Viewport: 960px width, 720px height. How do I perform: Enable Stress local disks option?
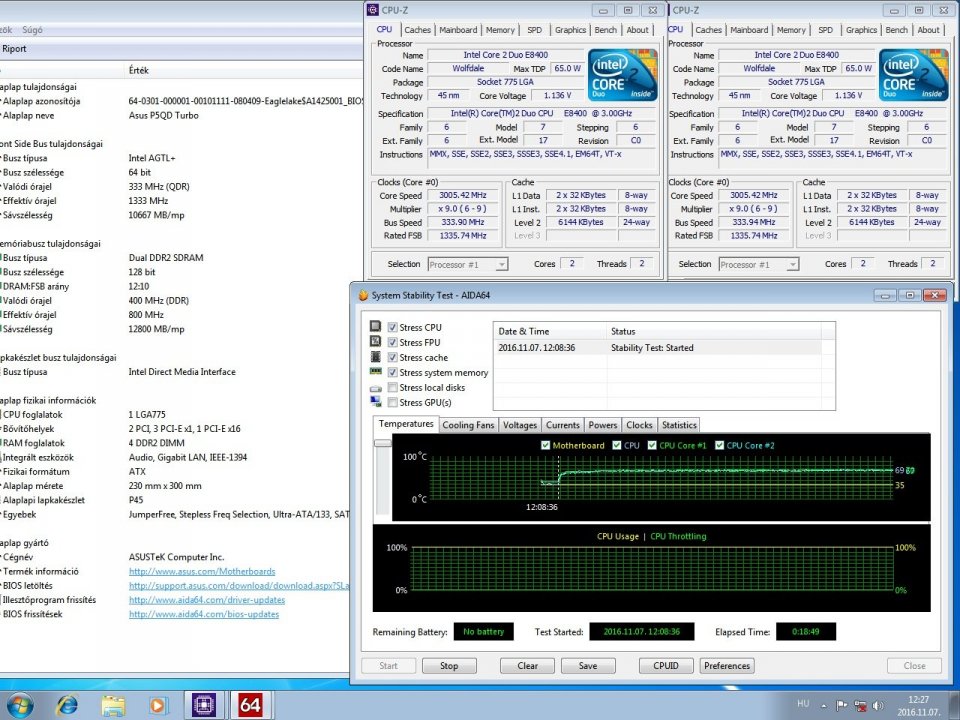pos(392,388)
